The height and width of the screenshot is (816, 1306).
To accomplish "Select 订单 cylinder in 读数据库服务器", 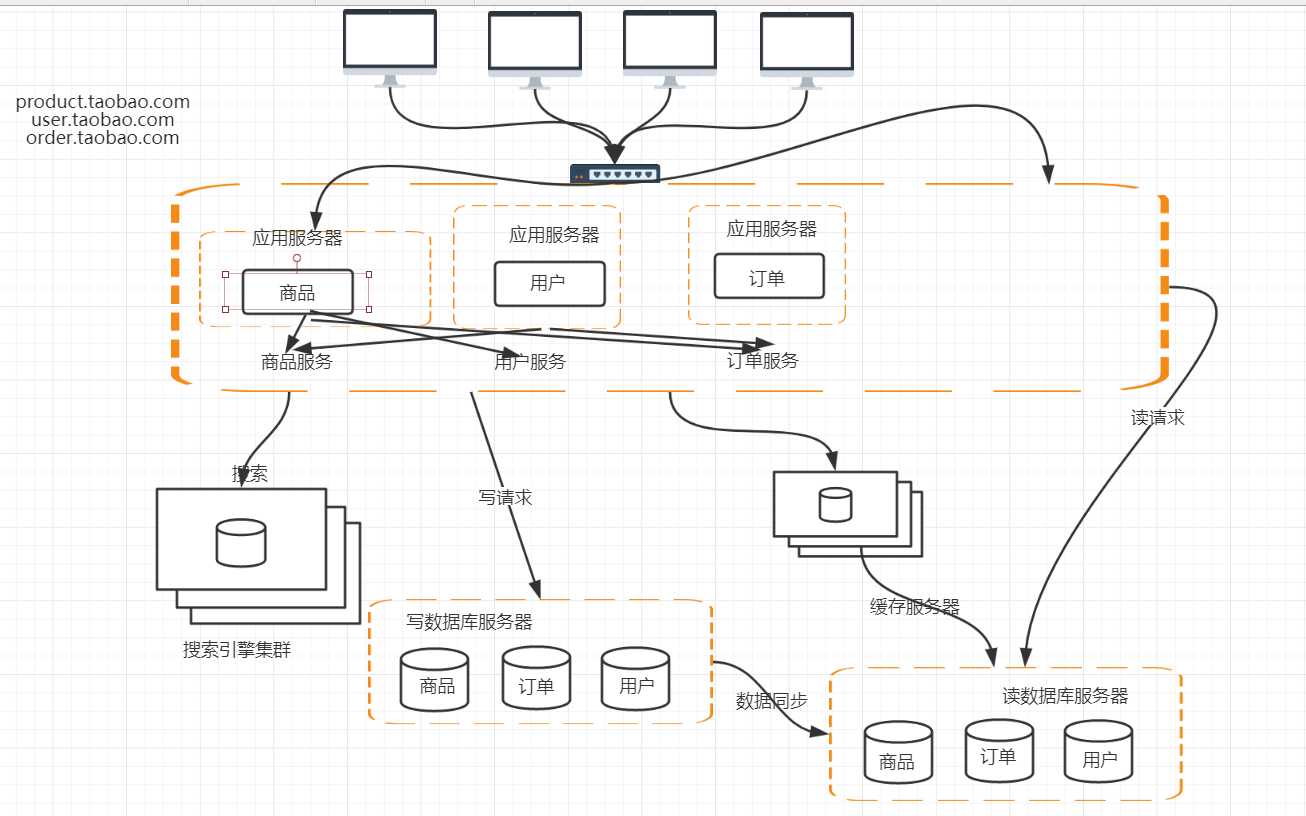I will (998, 750).
